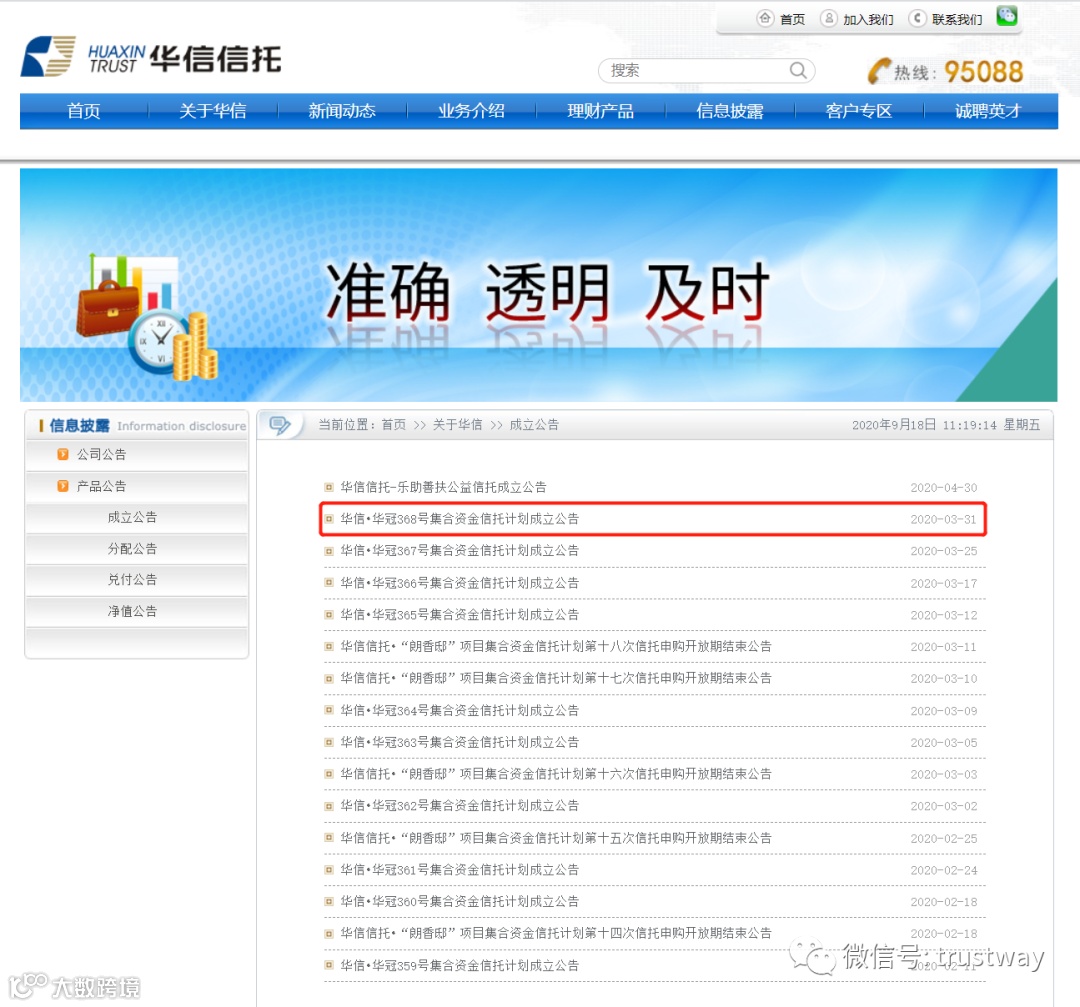Open 朗香邸 第十四次信托申购 announcement
1080x1007 pixels.
pyautogui.click(x=556, y=933)
